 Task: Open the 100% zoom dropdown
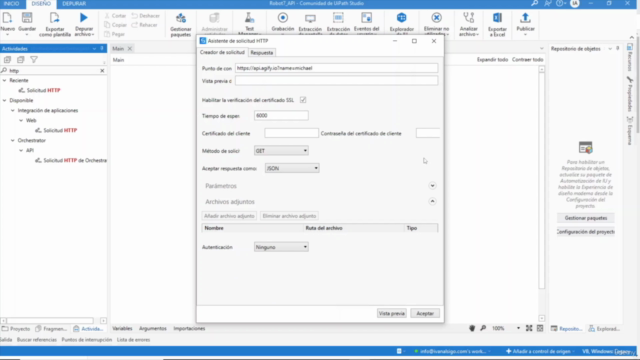coord(518,328)
